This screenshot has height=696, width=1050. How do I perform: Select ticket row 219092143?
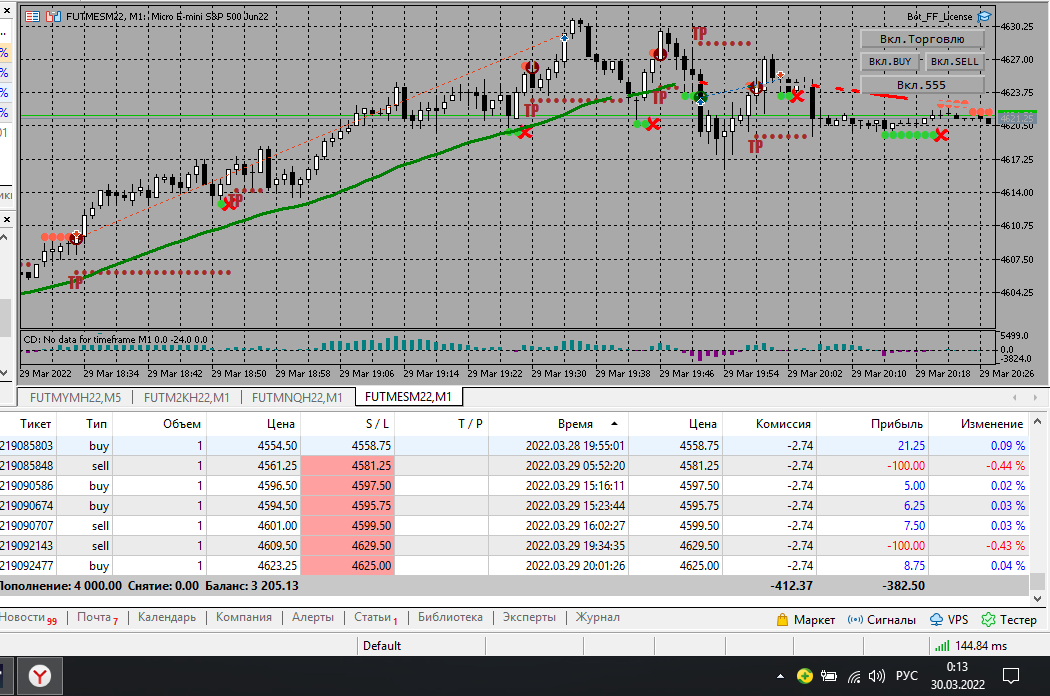514,546
